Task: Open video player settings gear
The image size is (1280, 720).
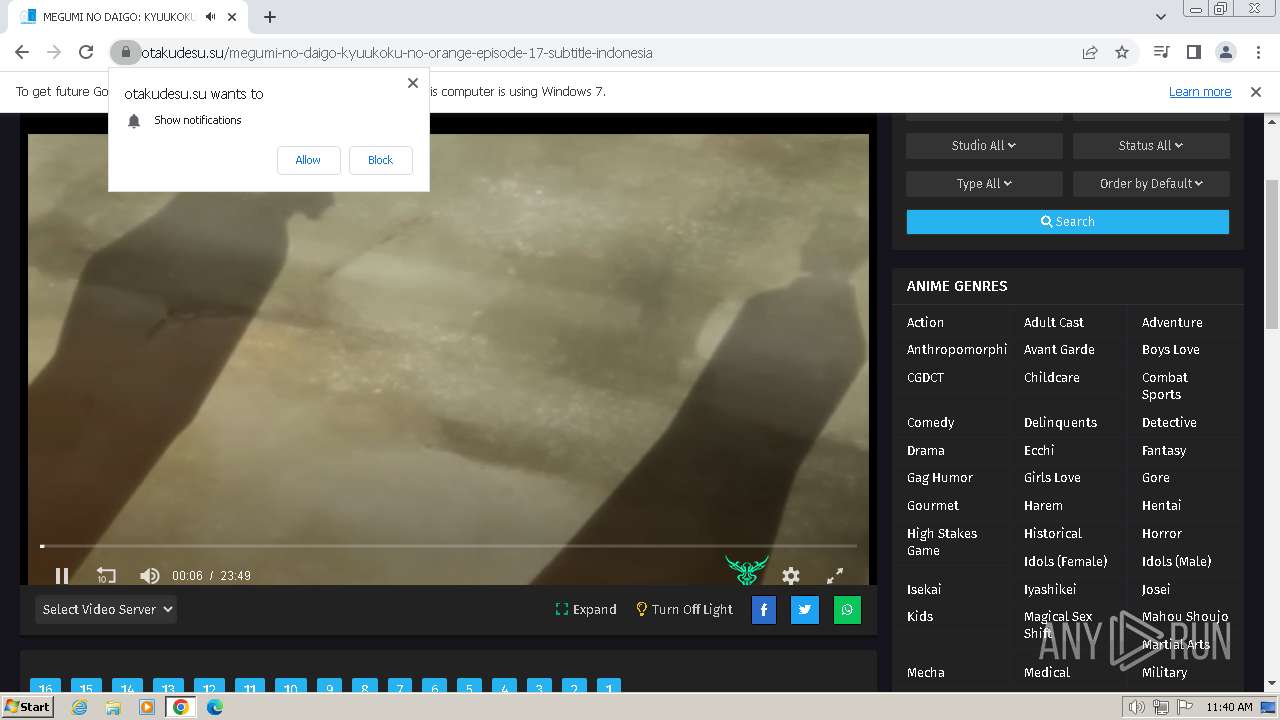Action: pyautogui.click(x=791, y=575)
